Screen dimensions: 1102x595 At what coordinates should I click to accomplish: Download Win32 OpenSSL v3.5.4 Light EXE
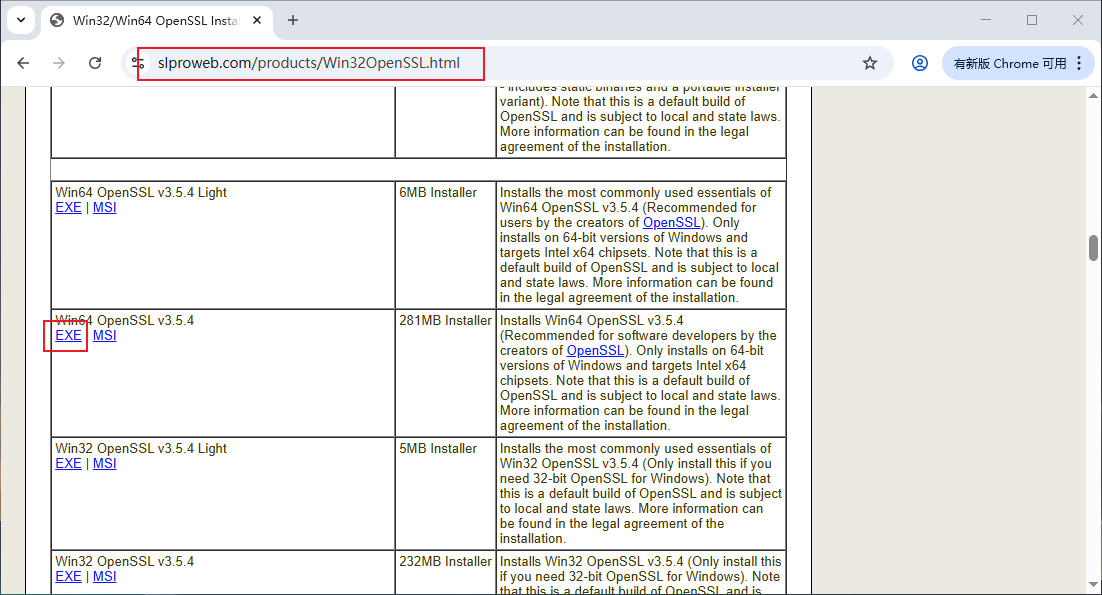click(x=68, y=464)
